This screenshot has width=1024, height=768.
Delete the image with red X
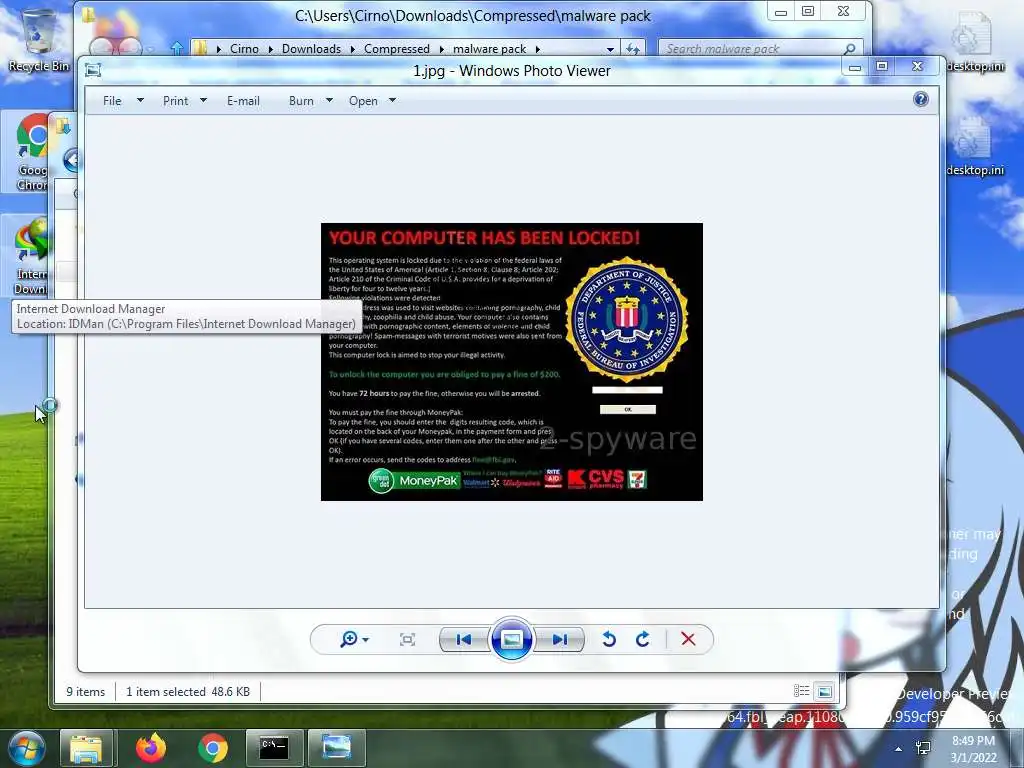coord(688,639)
